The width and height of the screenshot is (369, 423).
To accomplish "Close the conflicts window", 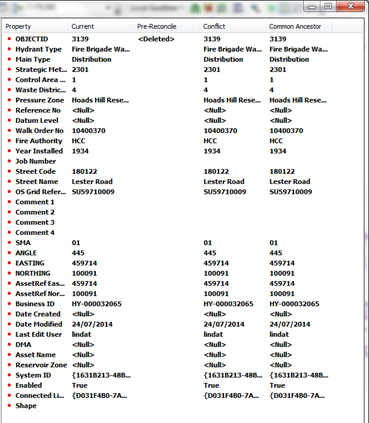I will coord(350,6).
